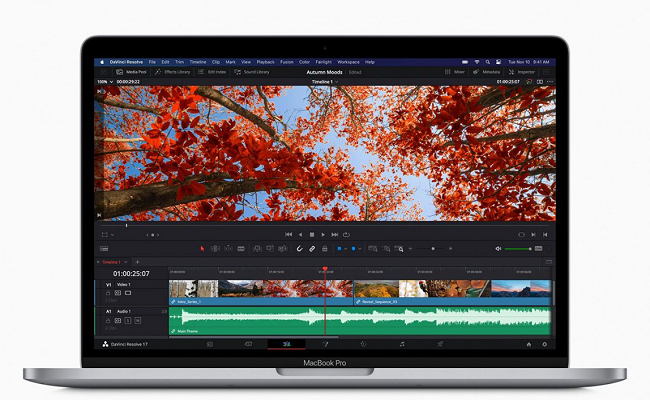Open the Edit Index panel
Image resolution: width=650 pixels, height=400 pixels.
pyautogui.click(x=212, y=72)
